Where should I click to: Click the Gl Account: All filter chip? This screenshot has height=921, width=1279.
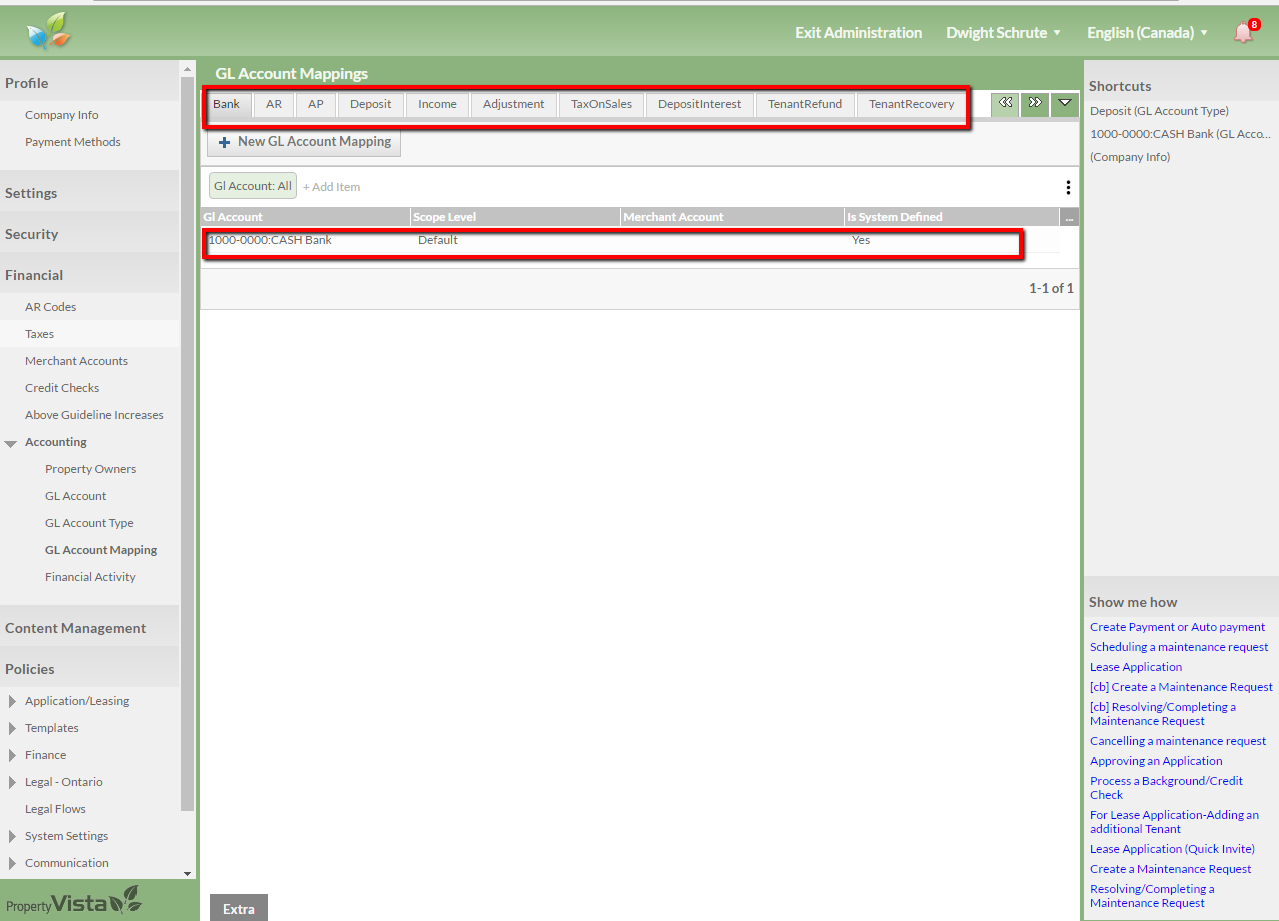tap(253, 186)
